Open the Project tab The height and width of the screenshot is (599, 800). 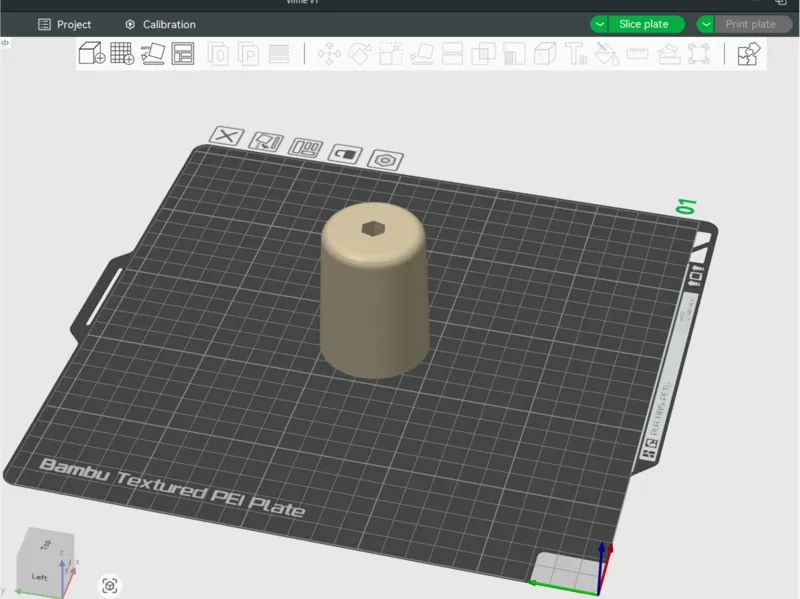coord(65,24)
